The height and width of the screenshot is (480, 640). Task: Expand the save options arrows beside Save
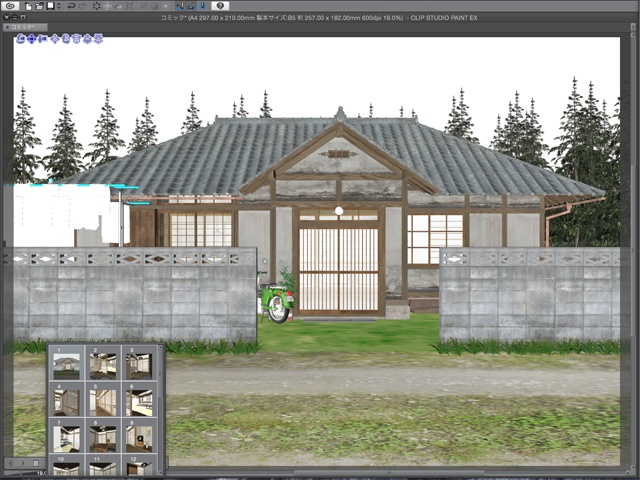tap(59, 6)
